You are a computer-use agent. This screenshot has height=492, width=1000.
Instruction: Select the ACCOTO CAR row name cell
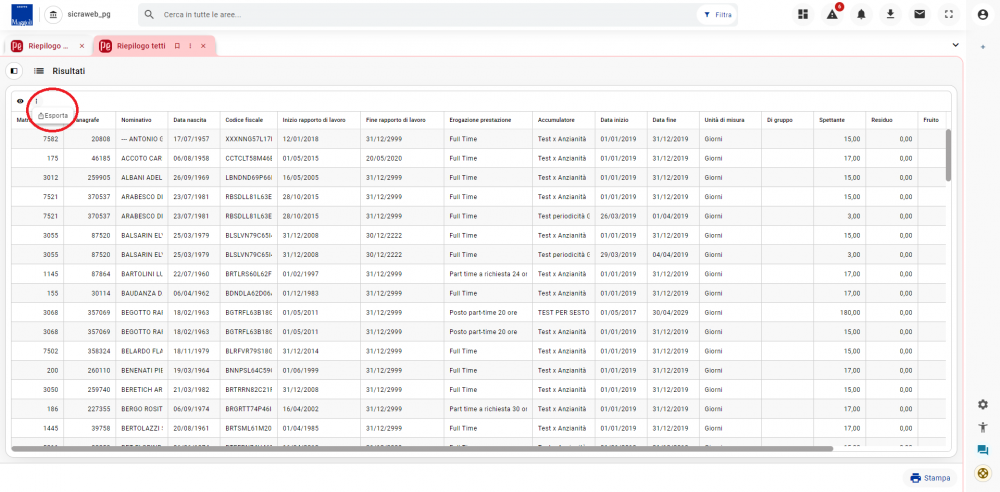142,158
